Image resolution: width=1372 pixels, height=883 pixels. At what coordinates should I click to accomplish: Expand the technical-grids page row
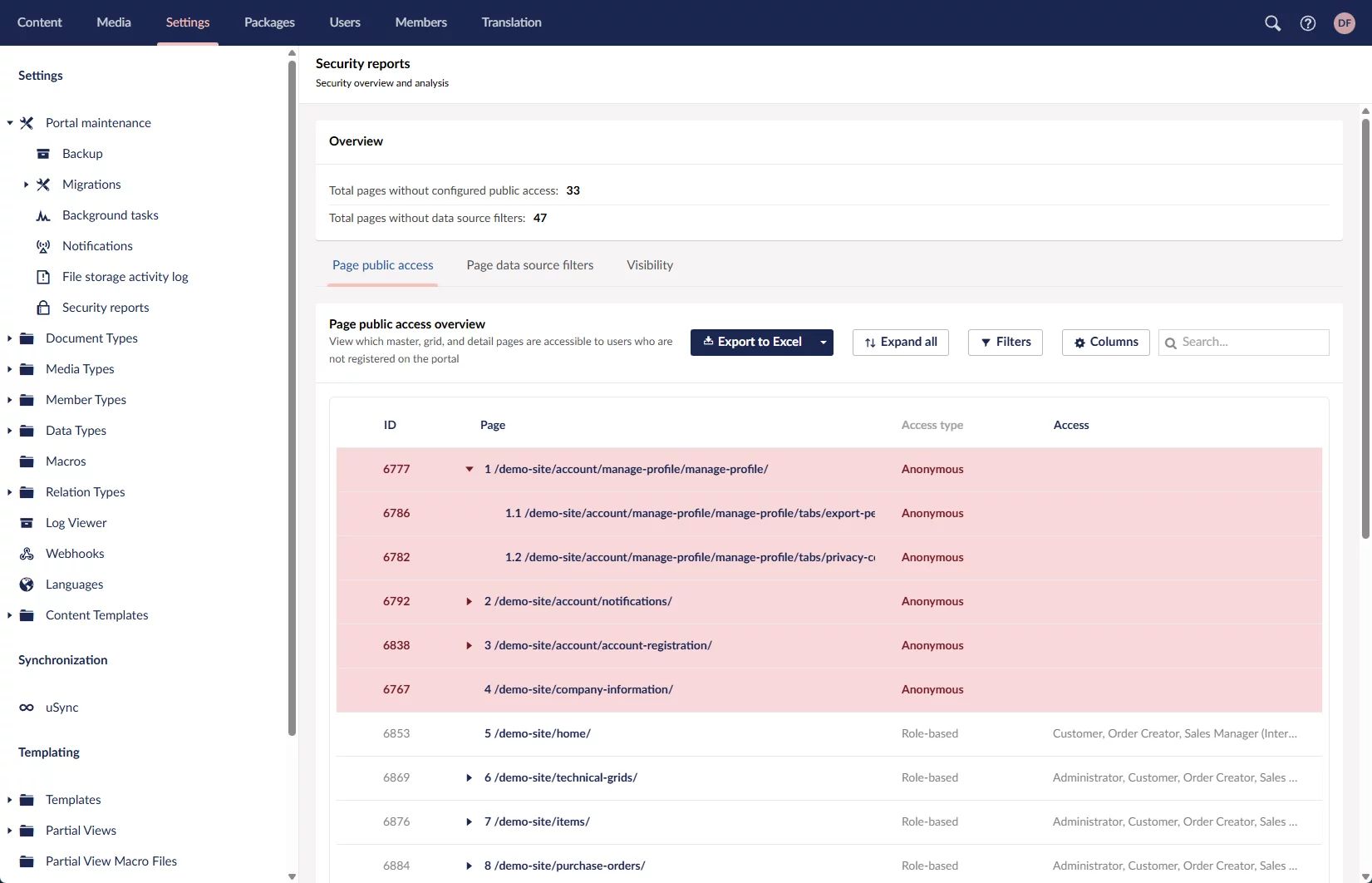[470, 777]
